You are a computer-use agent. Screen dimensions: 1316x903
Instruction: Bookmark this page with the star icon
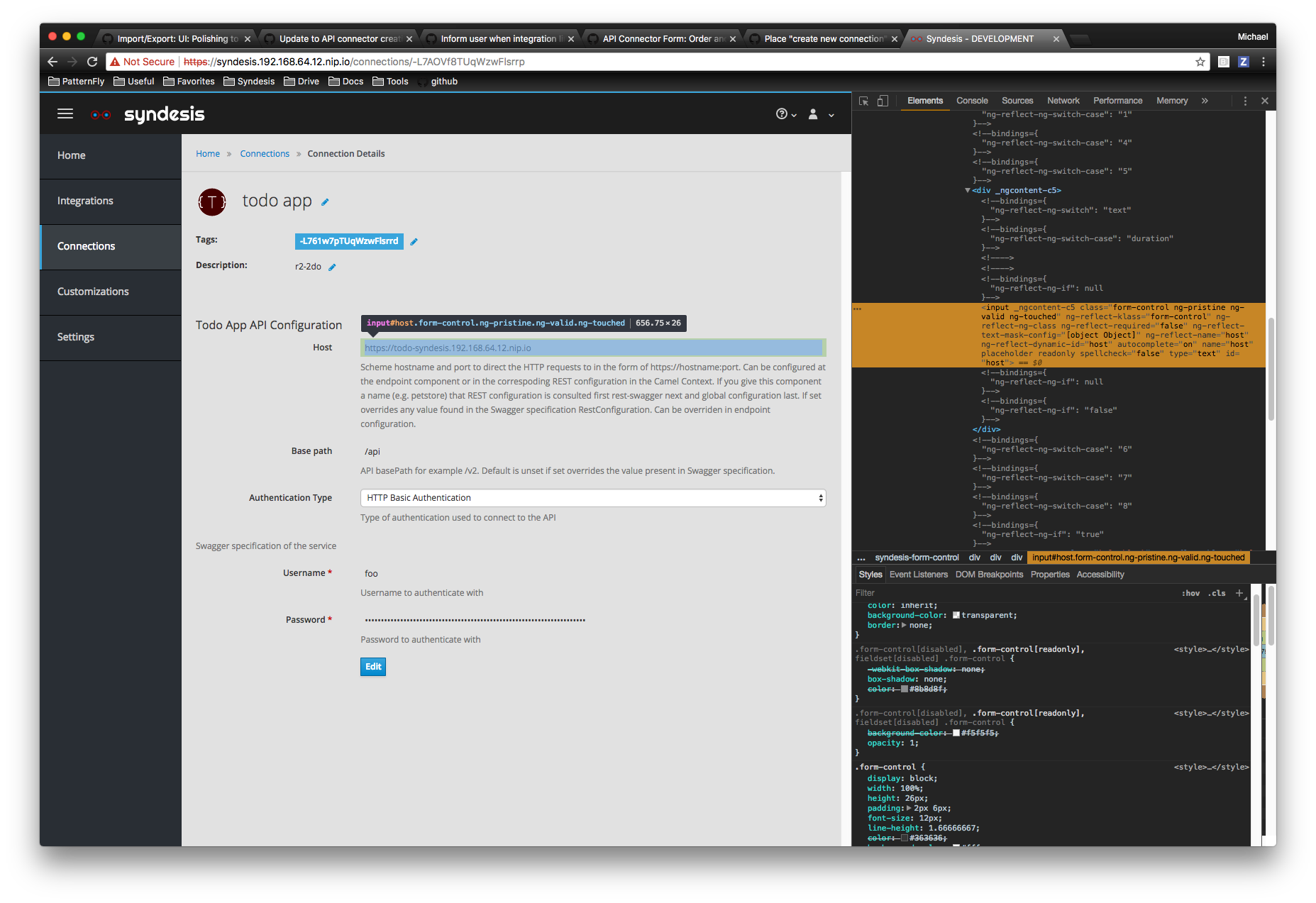pyautogui.click(x=1200, y=62)
